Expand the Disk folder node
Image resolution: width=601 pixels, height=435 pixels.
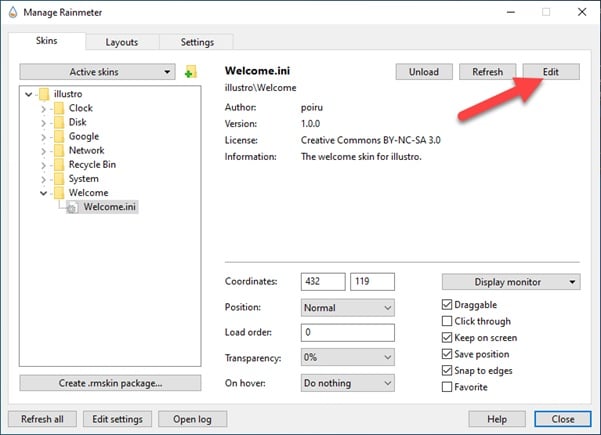[43, 123]
